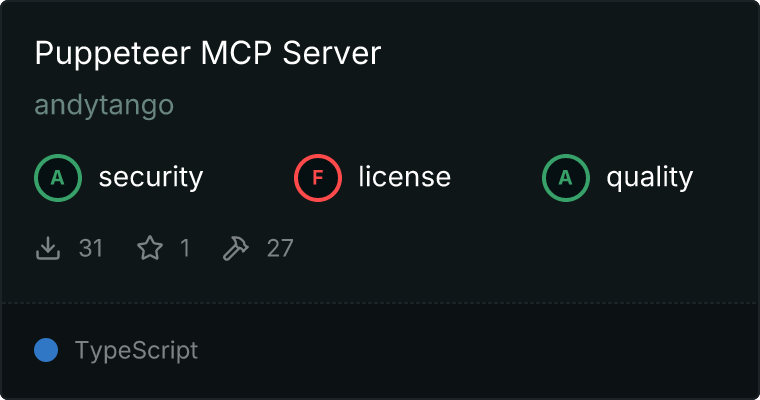This screenshot has width=760, height=400.
Task: Open the Puppeteer MCP Server title
Action: [208, 53]
